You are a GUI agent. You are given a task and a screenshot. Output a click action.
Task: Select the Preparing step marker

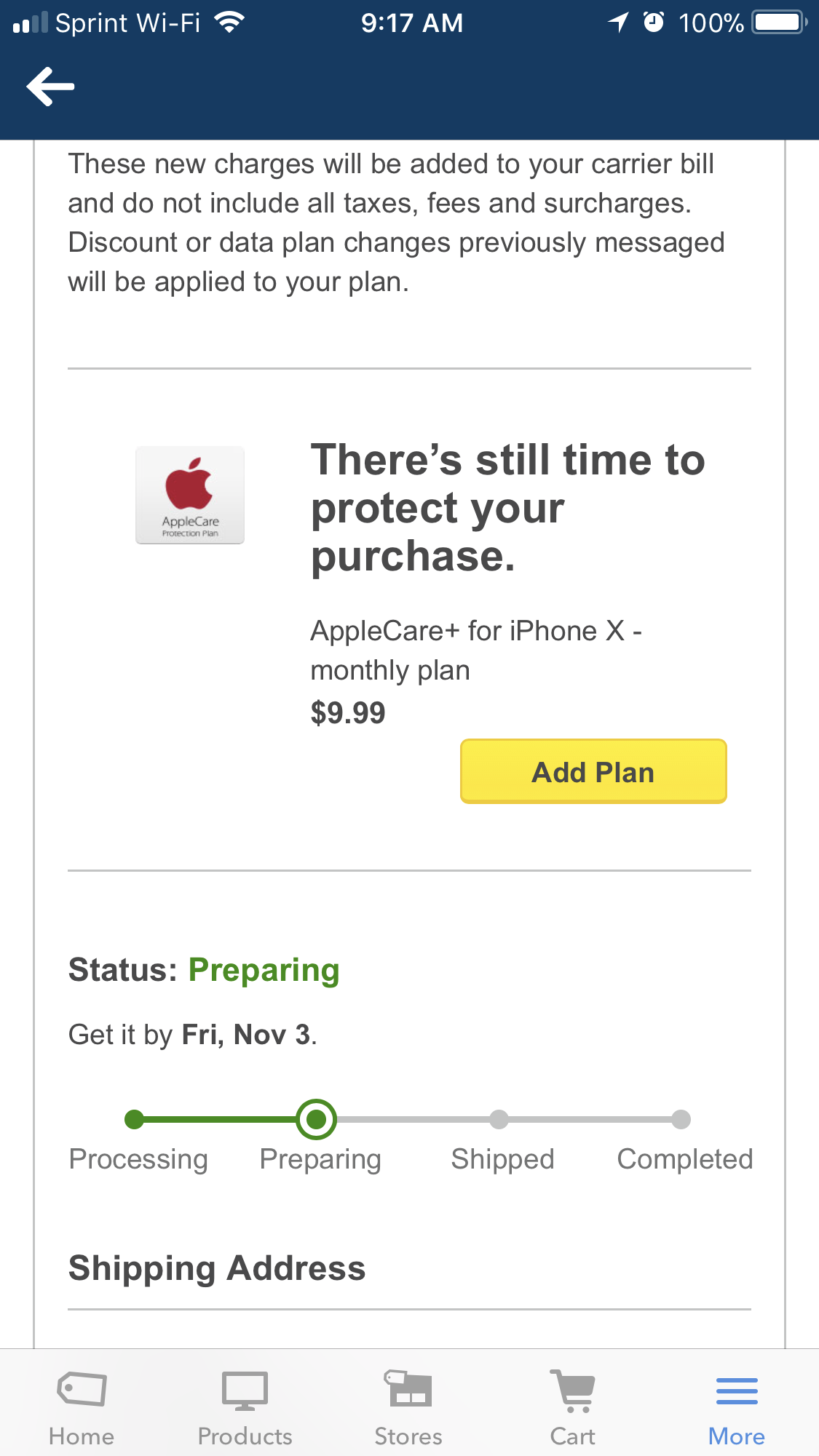pyautogui.click(x=317, y=1119)
